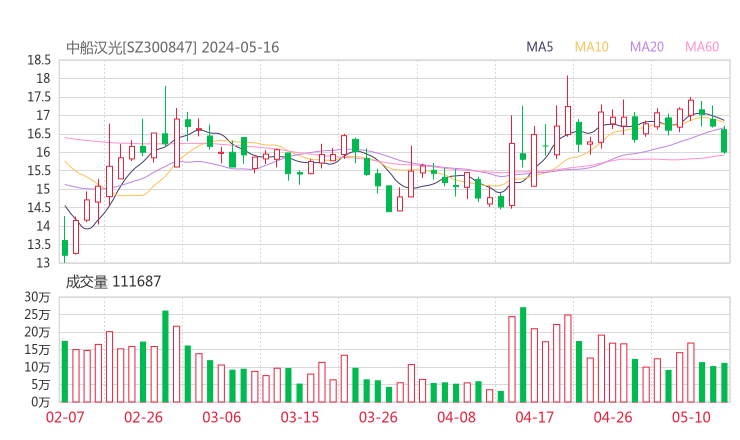Click the chart title 中船汉光[SZ300847] 2024-05-16

173,48
